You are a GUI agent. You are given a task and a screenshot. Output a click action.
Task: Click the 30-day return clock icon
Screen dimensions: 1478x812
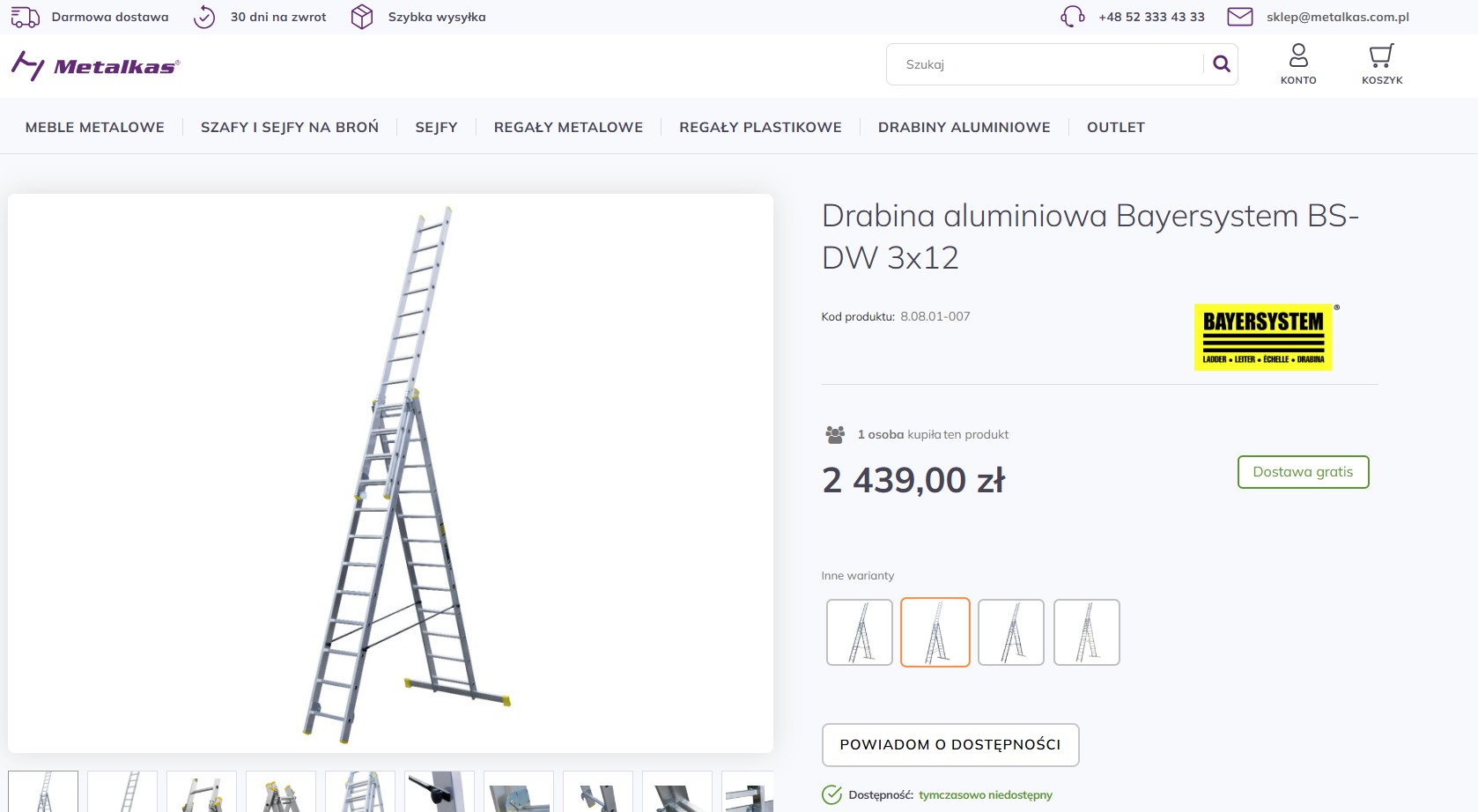(x=204, y=17)
